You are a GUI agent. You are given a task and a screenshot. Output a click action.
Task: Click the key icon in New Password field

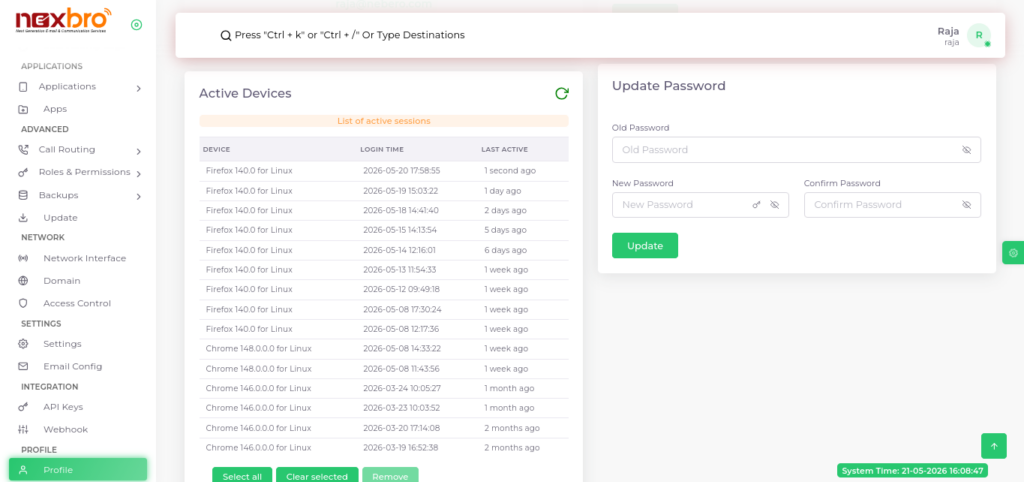pyautogui.click(x=756, y=204)
